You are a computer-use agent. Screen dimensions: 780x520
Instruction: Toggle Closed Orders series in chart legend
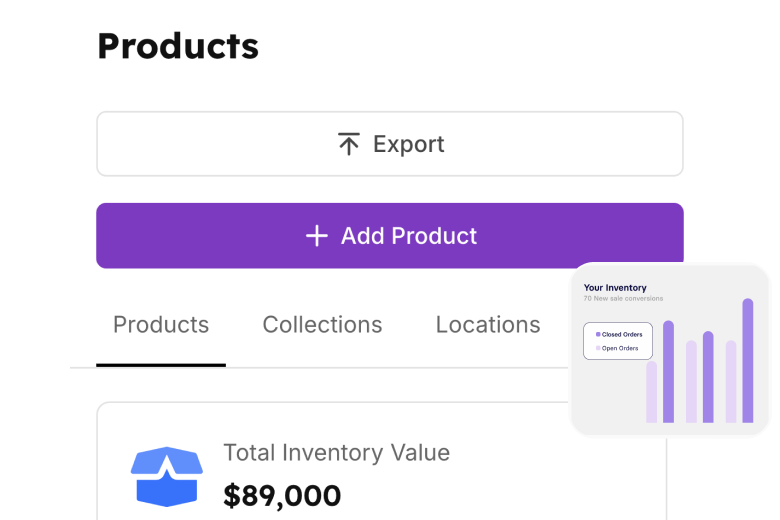(x=619, y=334)
